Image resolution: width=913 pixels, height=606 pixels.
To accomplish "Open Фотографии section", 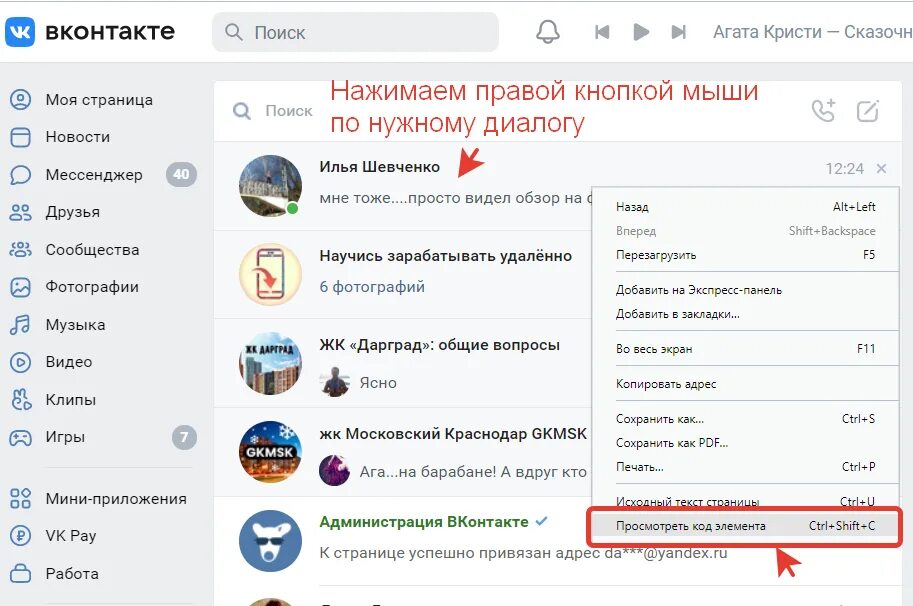I will pos(92,286).
